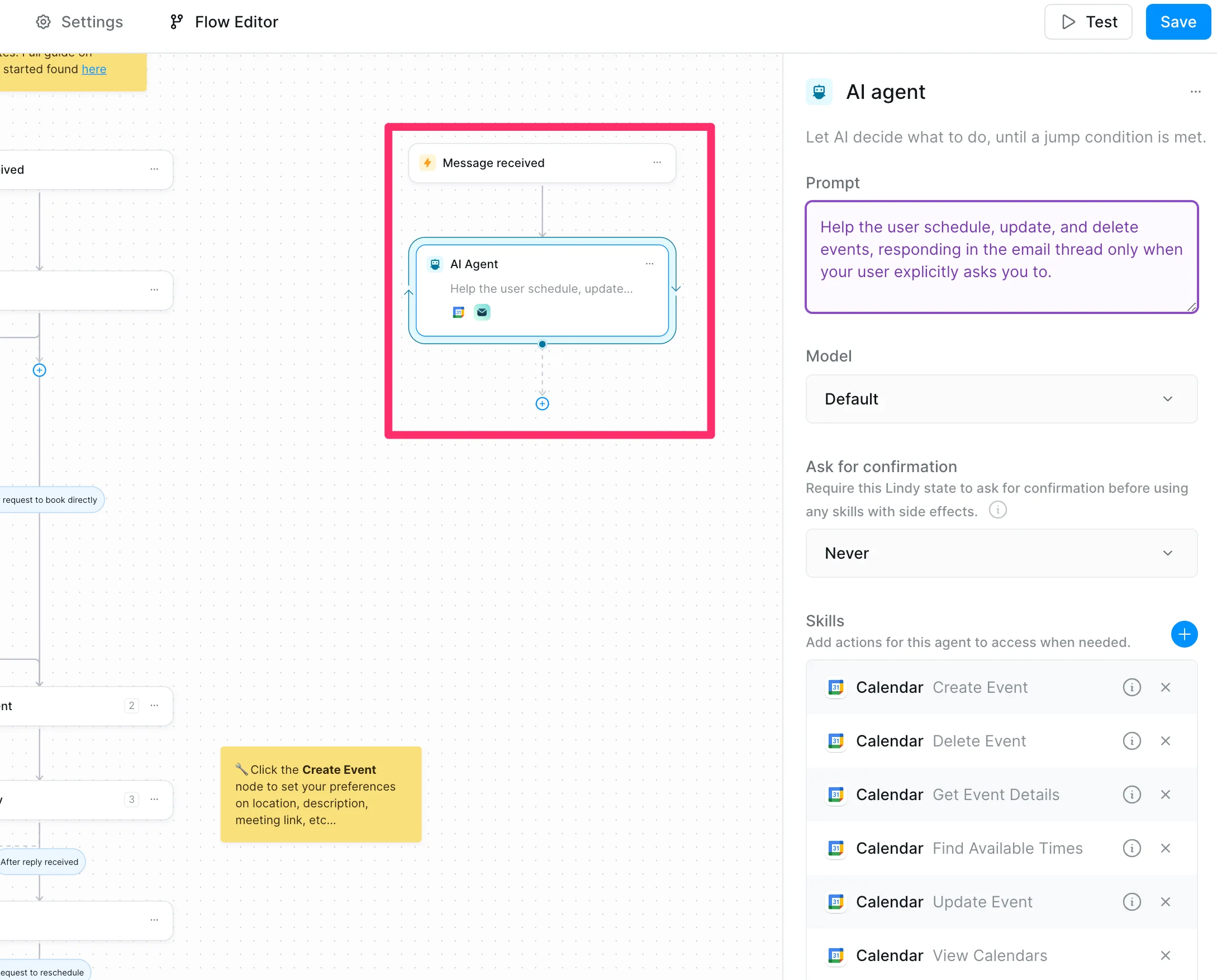The height and width of the screenshot is (980, 1217).
Task: Open the Flow Editor tab
Action: coord(224,22)
